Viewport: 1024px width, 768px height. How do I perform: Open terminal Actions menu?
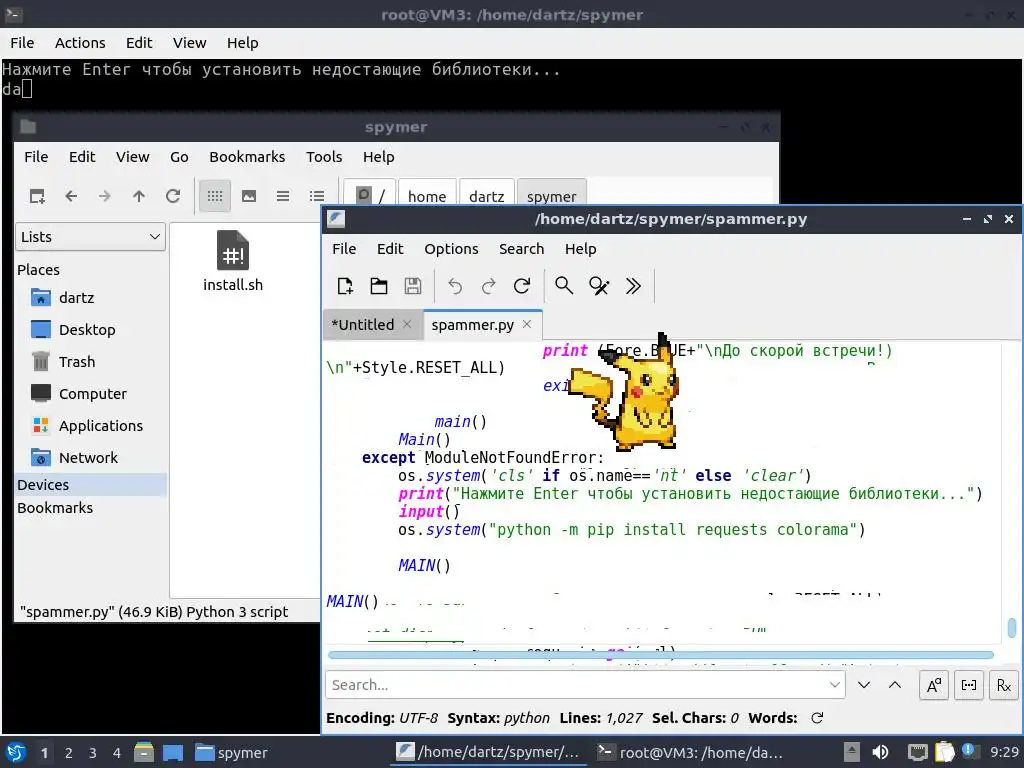80,43
